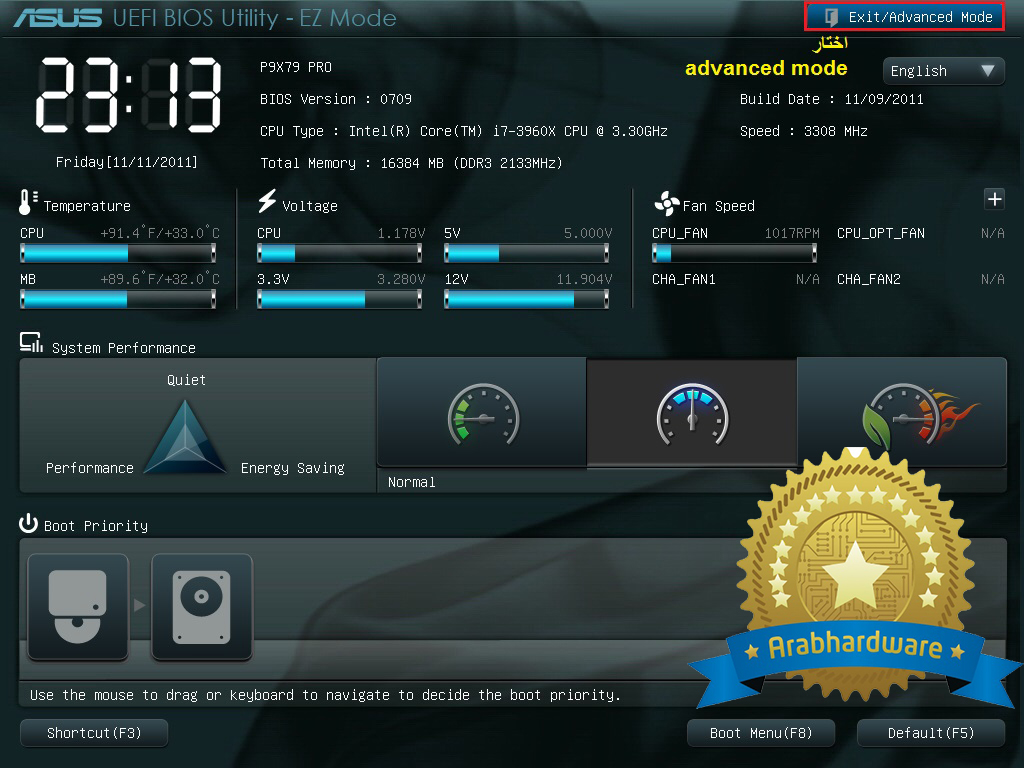Image resolution: width=1024 pixels, height=768 pixels.
Task: Click the P9X79 PRO model name
Action: point(296,67)
